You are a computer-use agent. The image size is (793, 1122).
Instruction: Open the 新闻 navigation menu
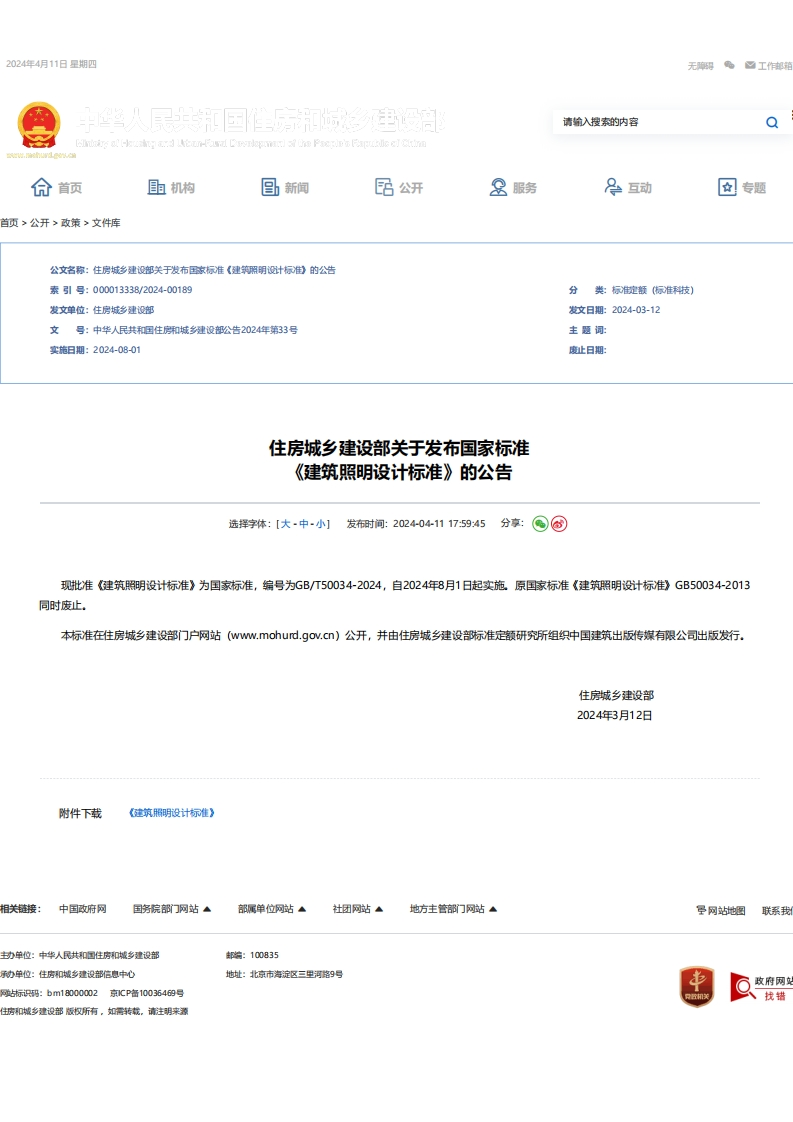point(285,188)
